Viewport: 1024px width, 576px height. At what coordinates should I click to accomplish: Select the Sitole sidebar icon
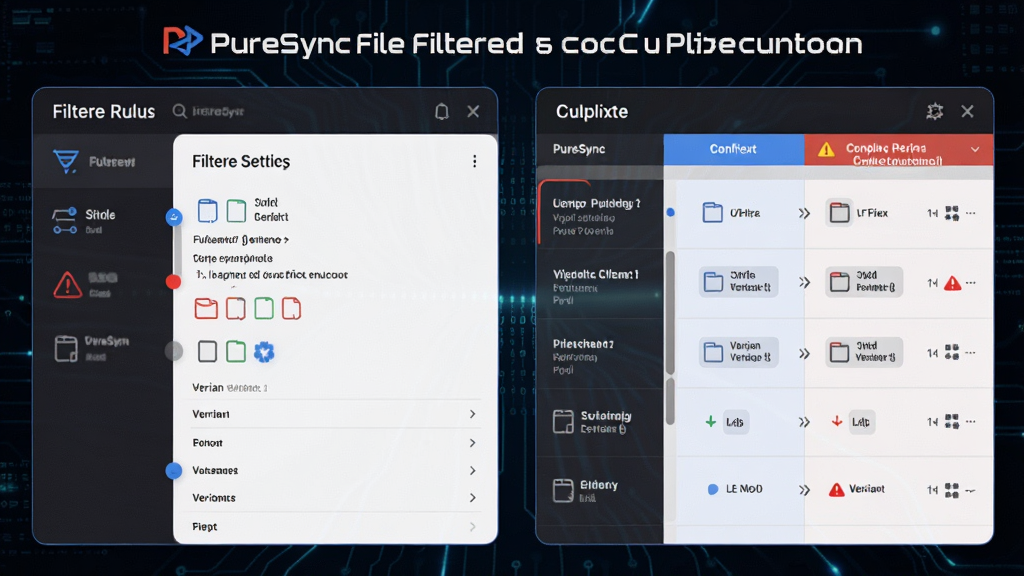point(65,221)
